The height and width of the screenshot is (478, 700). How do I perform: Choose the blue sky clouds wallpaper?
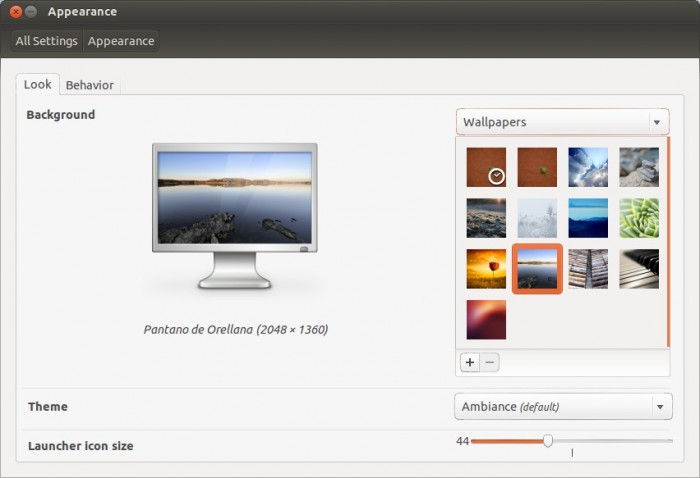(x=588, y=167)
